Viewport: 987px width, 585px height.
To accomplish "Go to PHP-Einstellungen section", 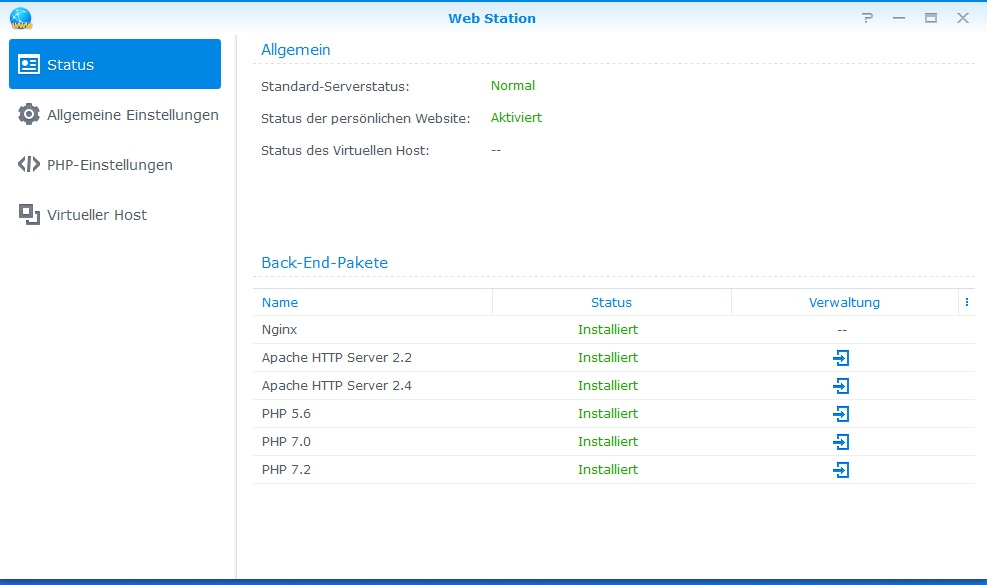I will pyautogui.click(x=109, y=165).
